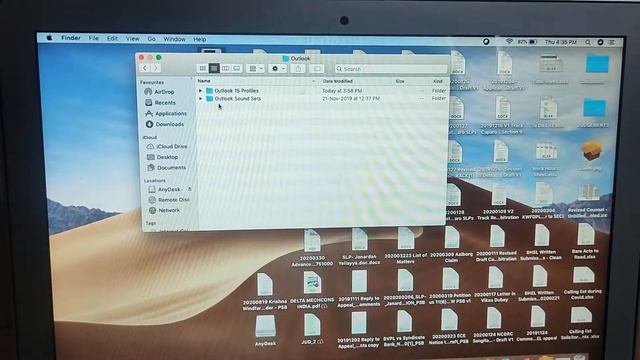Screen dimensions: 640x360
Task: Open the Window menu
Action: (x=174, y=39)
